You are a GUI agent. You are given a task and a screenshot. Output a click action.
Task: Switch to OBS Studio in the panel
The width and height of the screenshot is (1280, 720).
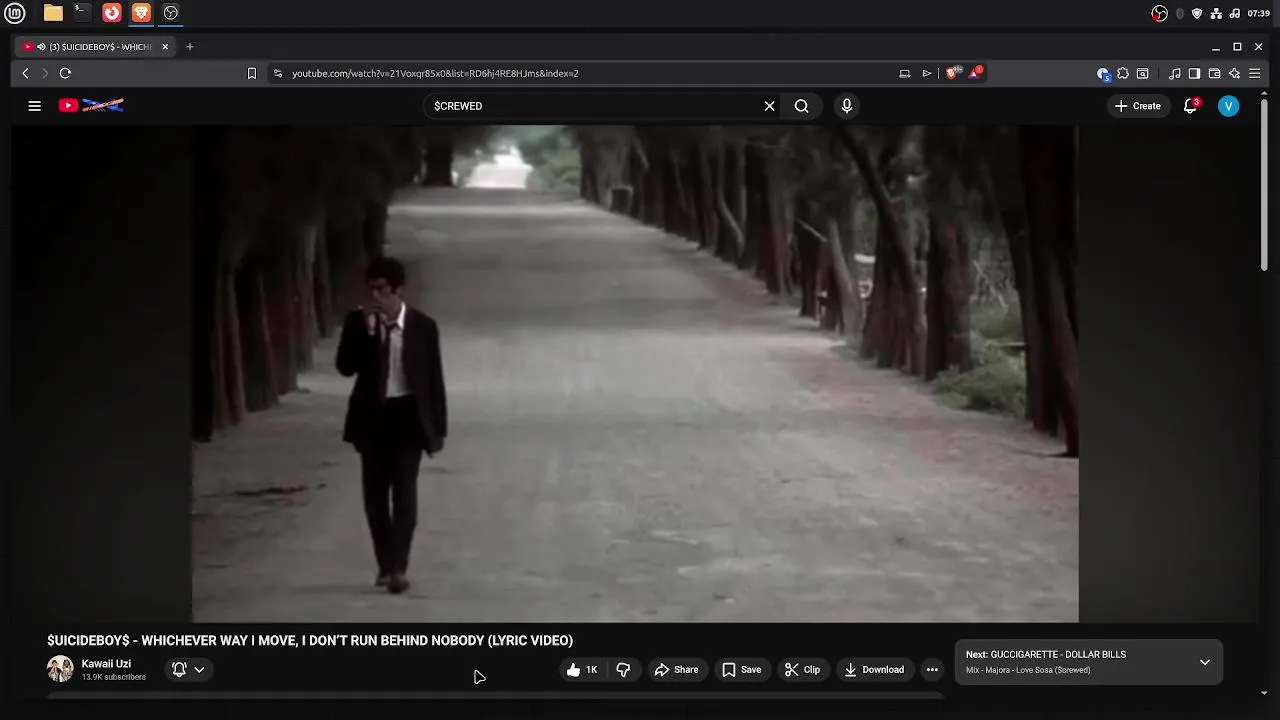pos(171,13)
